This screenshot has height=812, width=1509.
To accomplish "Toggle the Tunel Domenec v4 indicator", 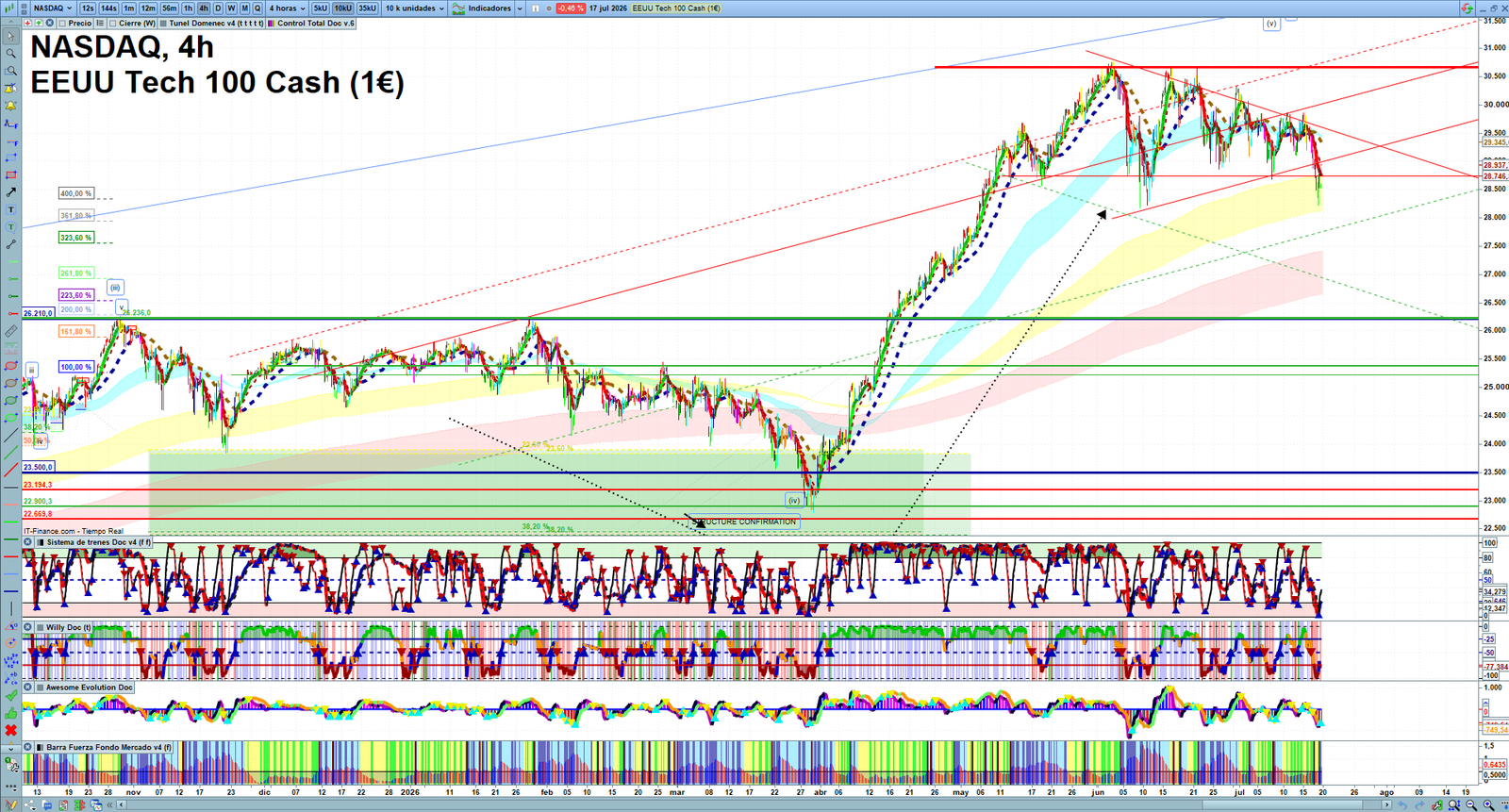I will click(164, 23).
